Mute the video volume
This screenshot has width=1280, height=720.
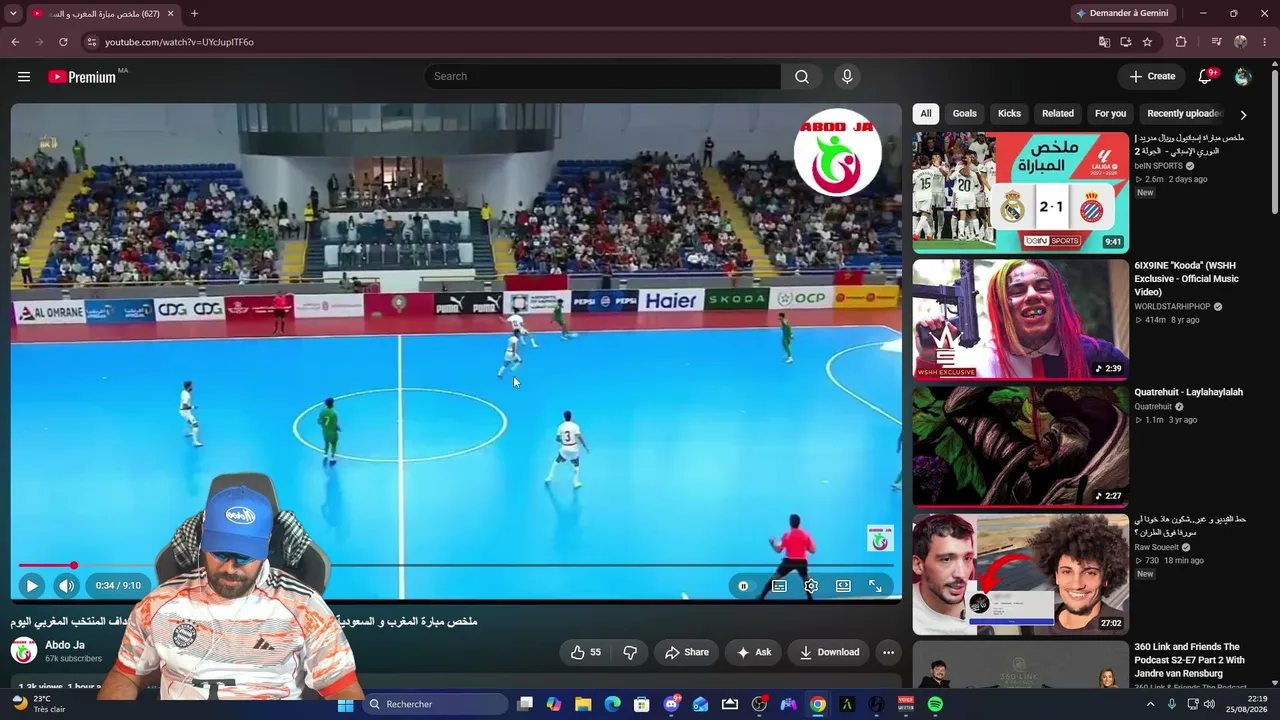[x=66, y=586]
